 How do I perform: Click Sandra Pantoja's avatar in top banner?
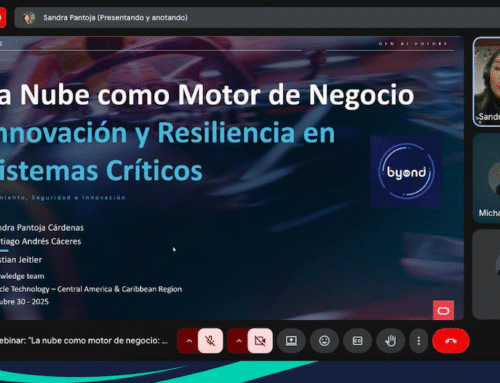(29, 18)
